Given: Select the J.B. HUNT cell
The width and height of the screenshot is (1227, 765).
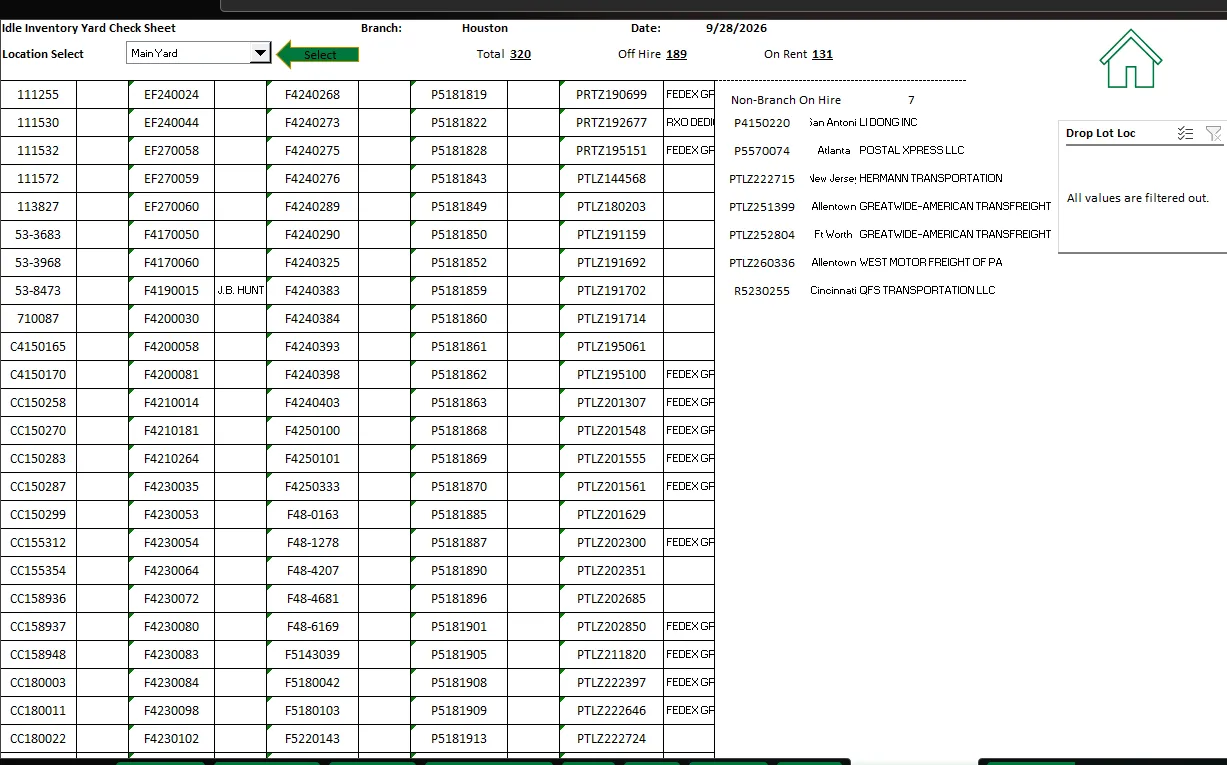Looking at the screenshot, I should [240, 291].
